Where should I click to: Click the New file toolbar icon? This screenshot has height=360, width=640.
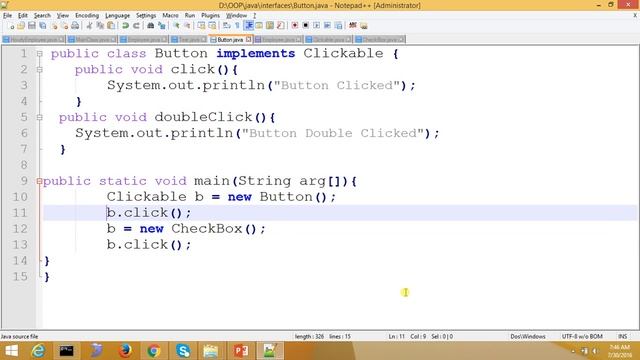pos(11,25)
